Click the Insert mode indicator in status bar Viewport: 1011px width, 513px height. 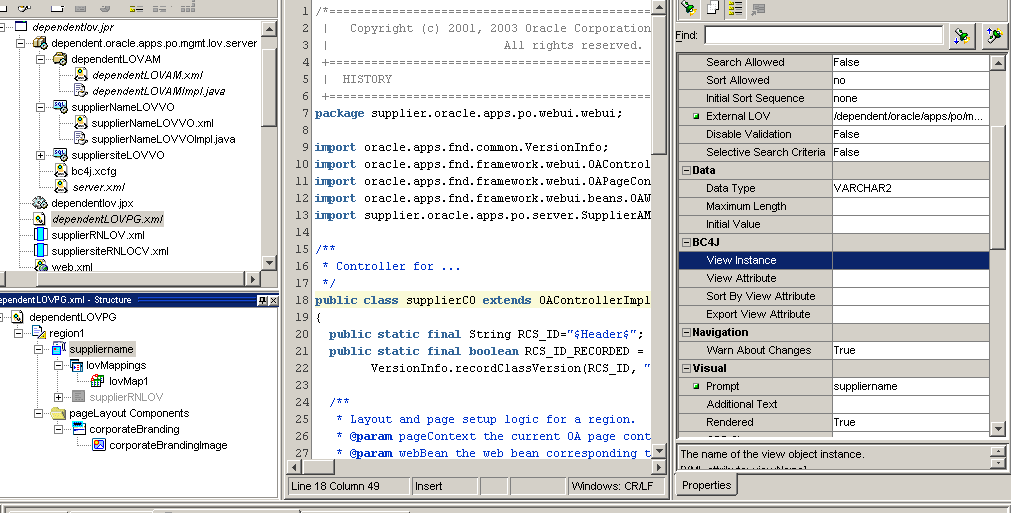(x=445, y=486)
